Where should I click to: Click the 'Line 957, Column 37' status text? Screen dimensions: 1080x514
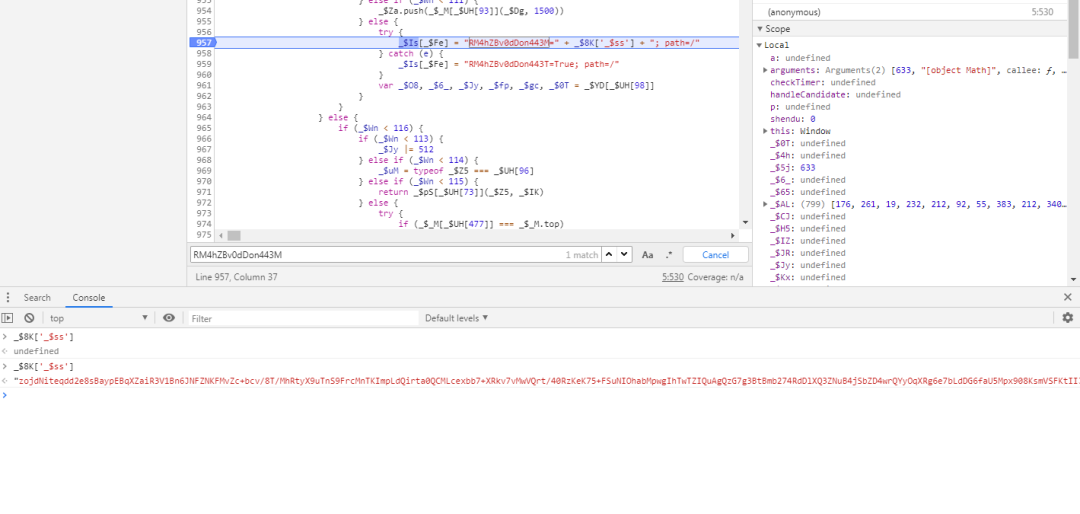click(x=236, y=277)
